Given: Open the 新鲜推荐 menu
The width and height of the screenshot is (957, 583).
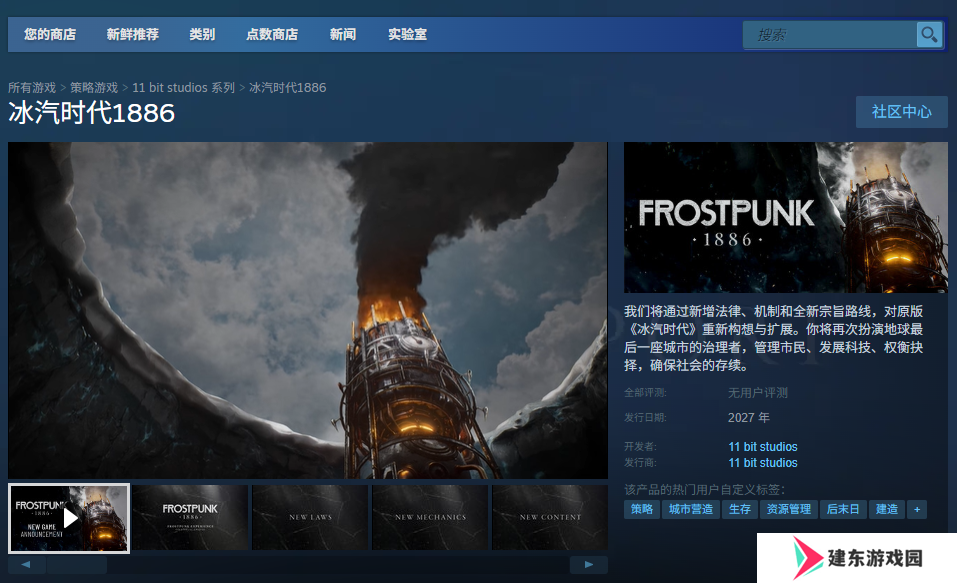Looking at the screenshot, I should (x=132, y=34).
